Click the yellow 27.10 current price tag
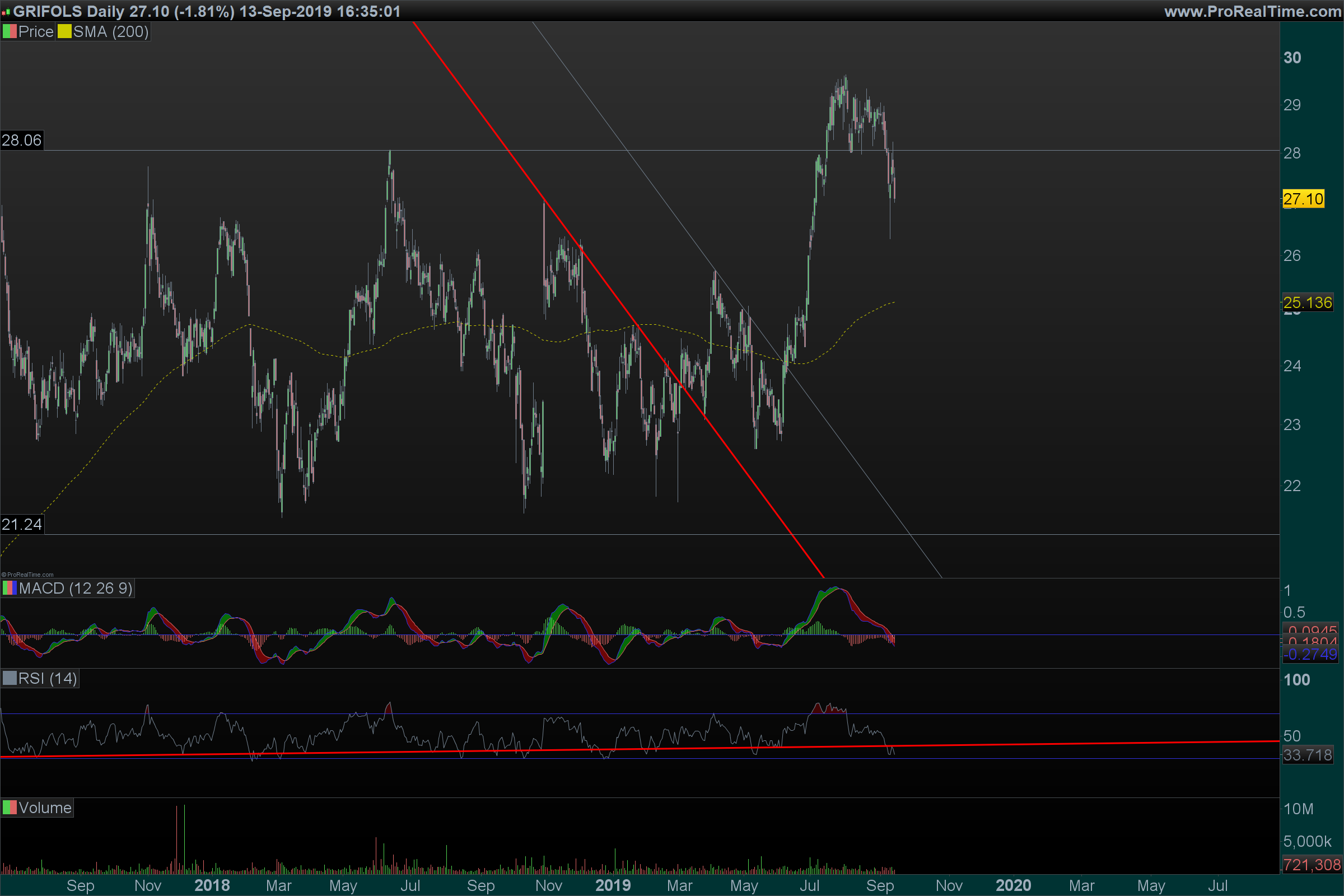 (1303, 199)
